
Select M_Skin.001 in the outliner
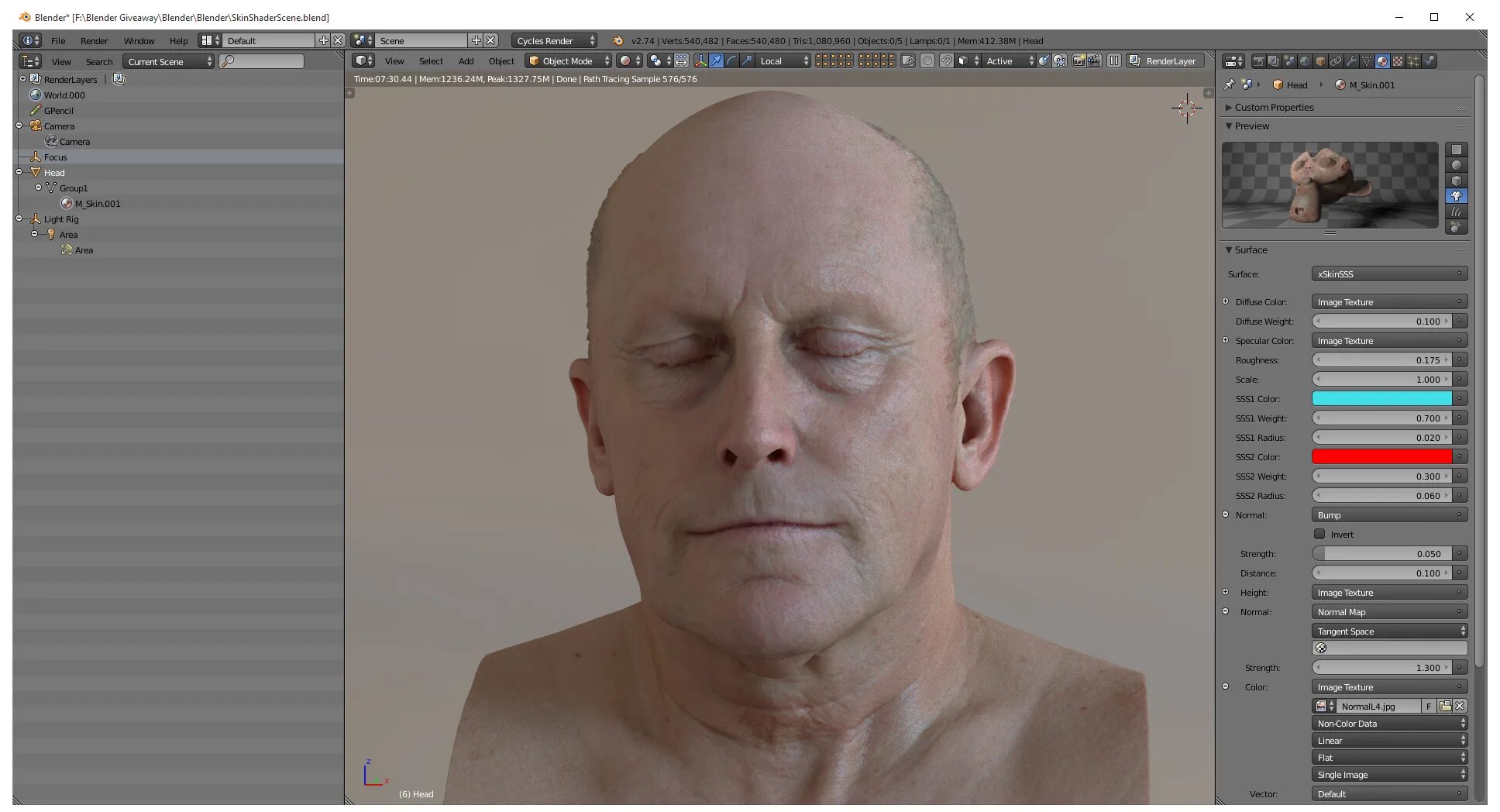tap(97, 204)
